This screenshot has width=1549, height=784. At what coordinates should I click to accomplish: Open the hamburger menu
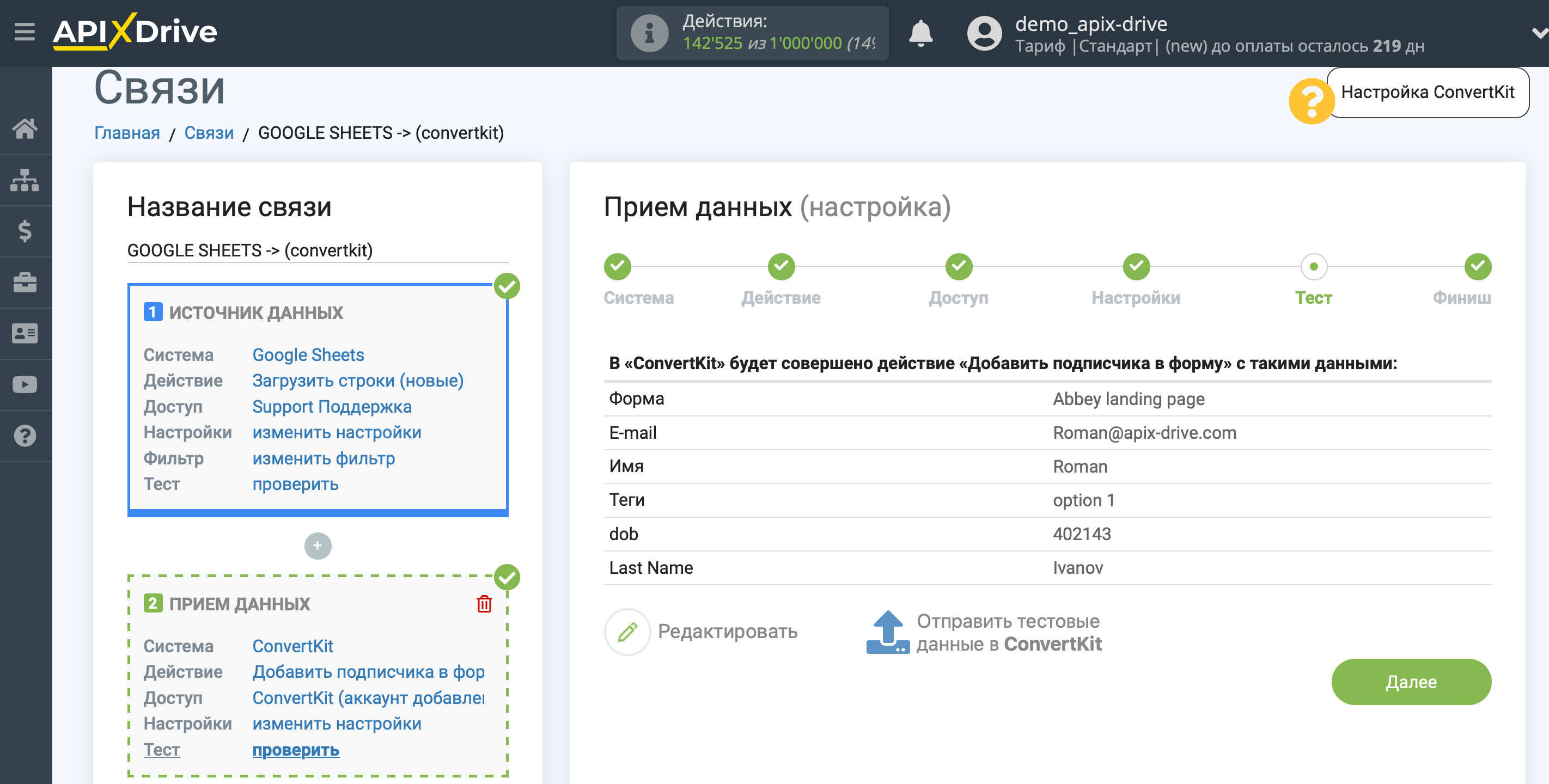pos(25,31)
